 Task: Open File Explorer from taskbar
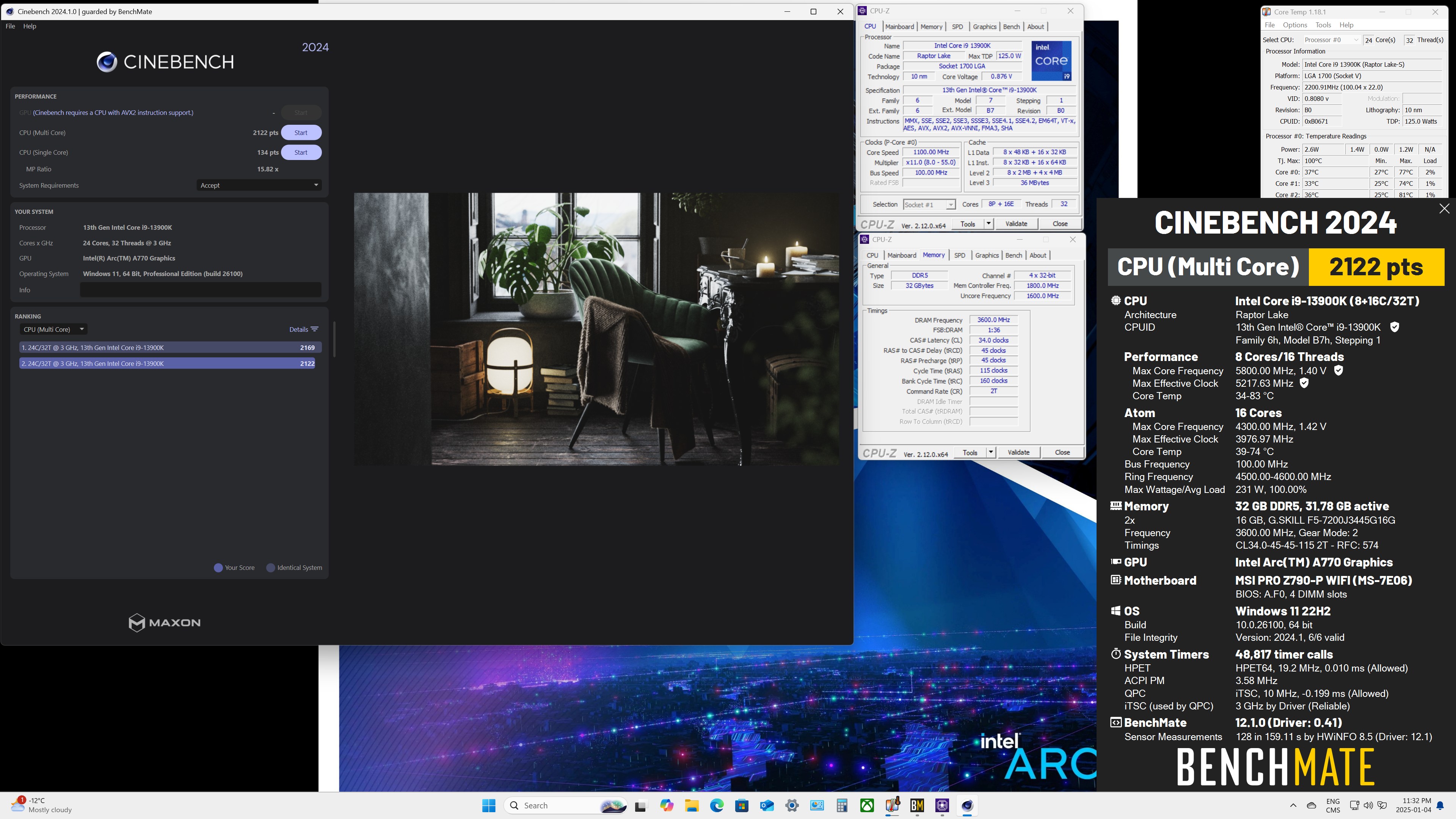[692, 805]
